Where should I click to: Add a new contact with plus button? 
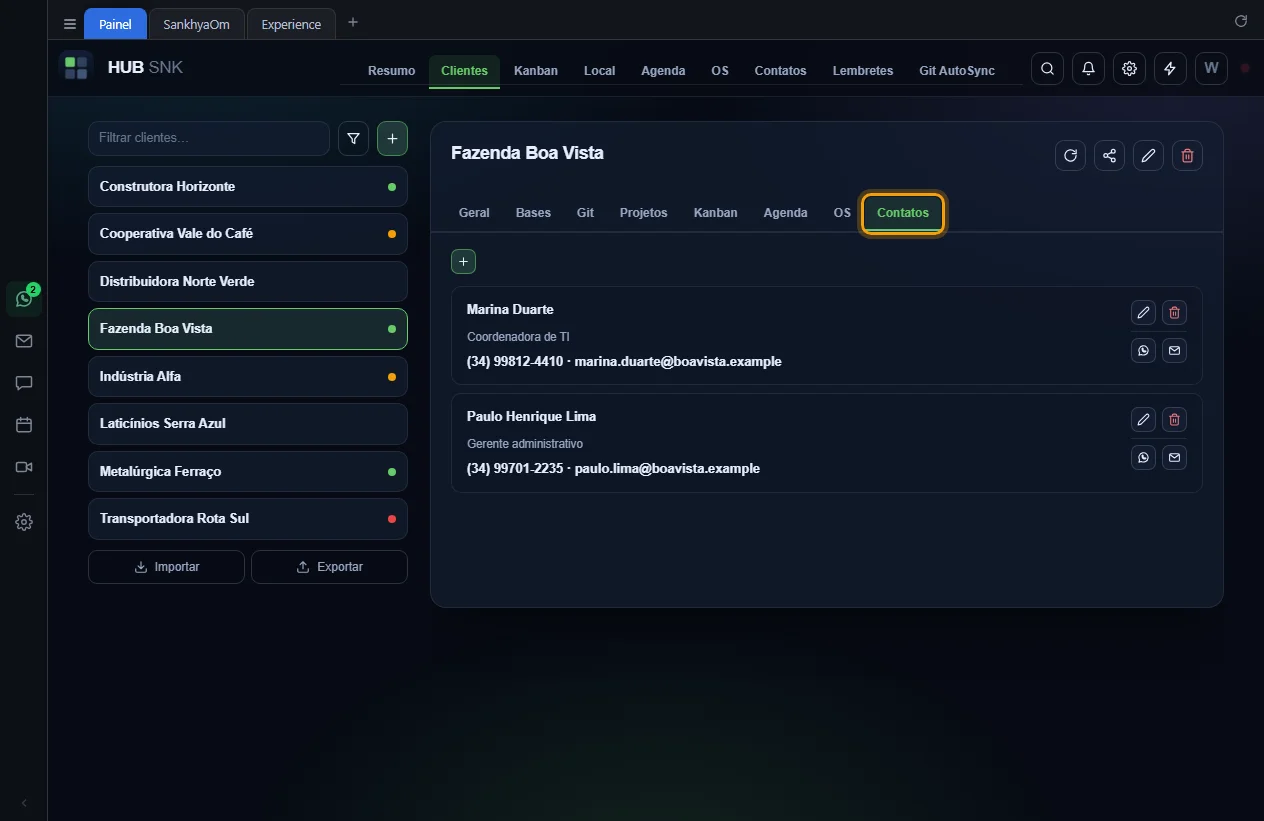coord(463,261)
